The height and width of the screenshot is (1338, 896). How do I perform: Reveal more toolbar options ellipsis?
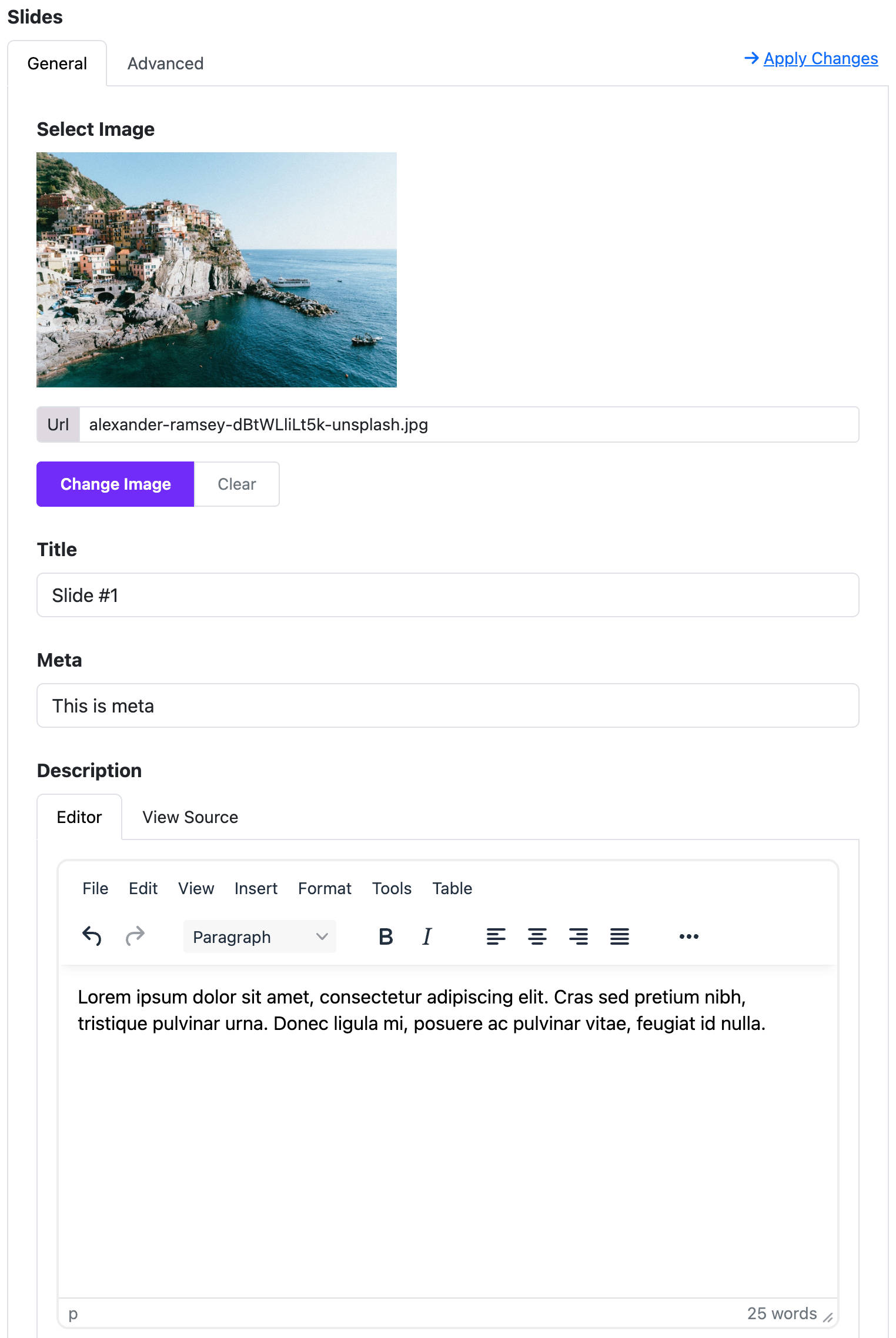click(x=688, y=936)
